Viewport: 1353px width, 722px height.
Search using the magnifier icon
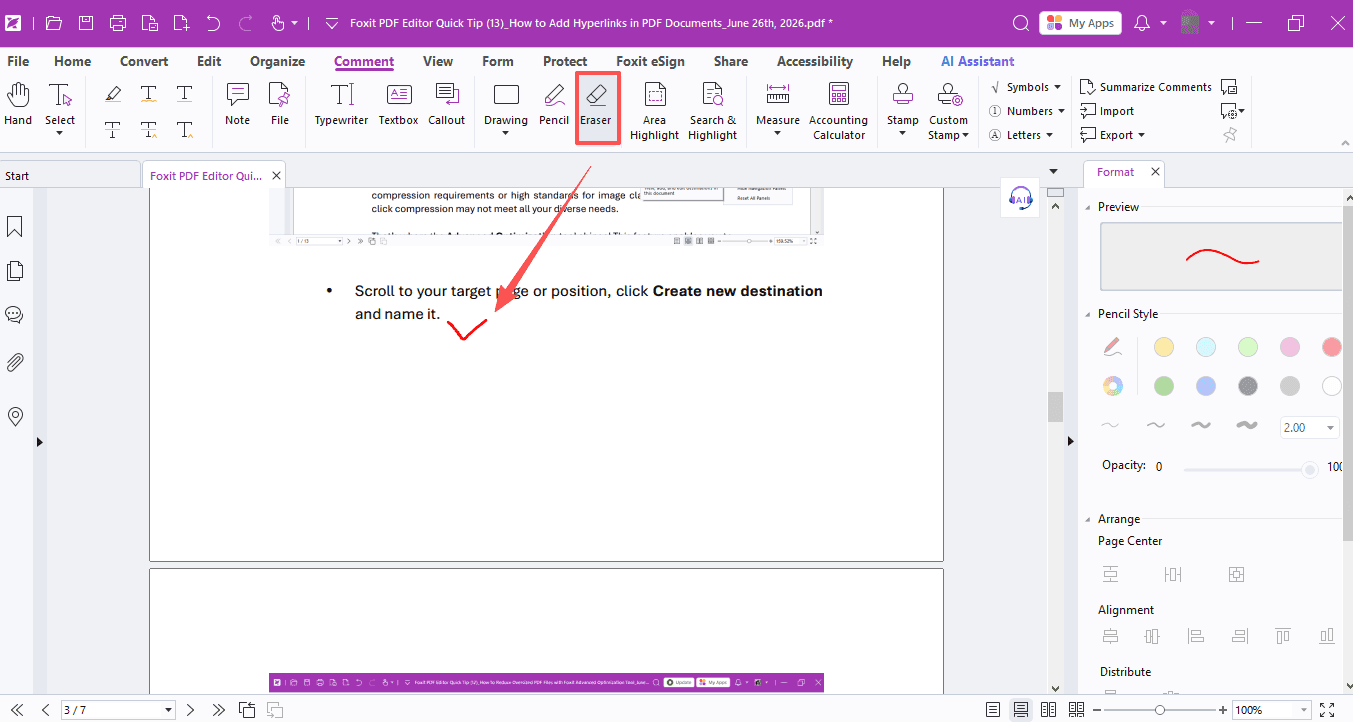(x=1021, y=23)
